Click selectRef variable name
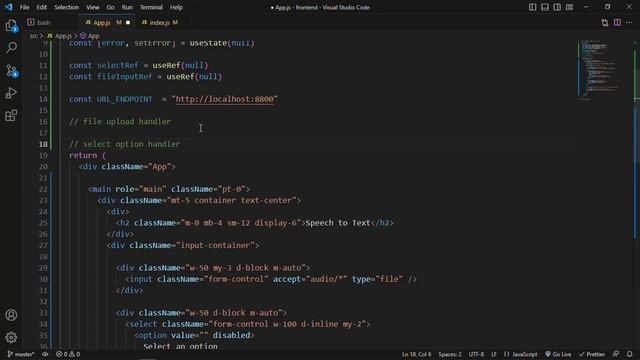Viewport: 640px width, 360px height. click(118, 65)
